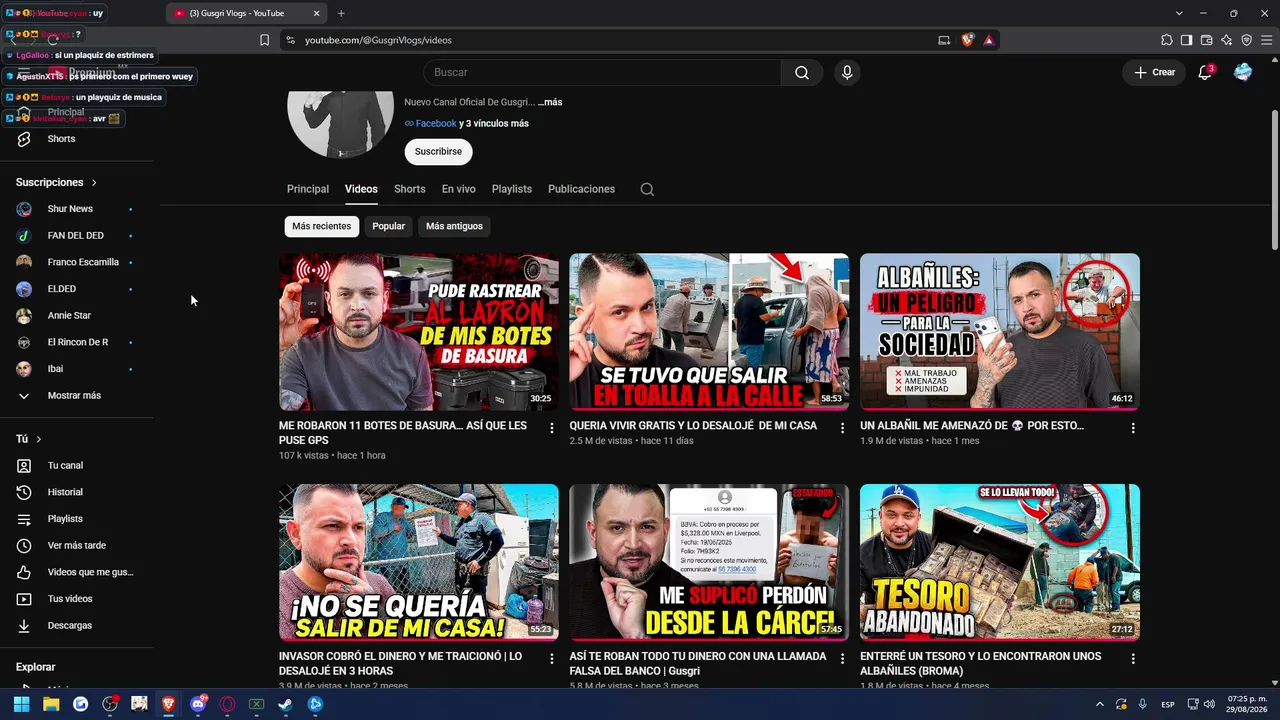Open options for the INVASOR COBRÓ video
Screen dimensions: 1280x720
pos(551,659)
